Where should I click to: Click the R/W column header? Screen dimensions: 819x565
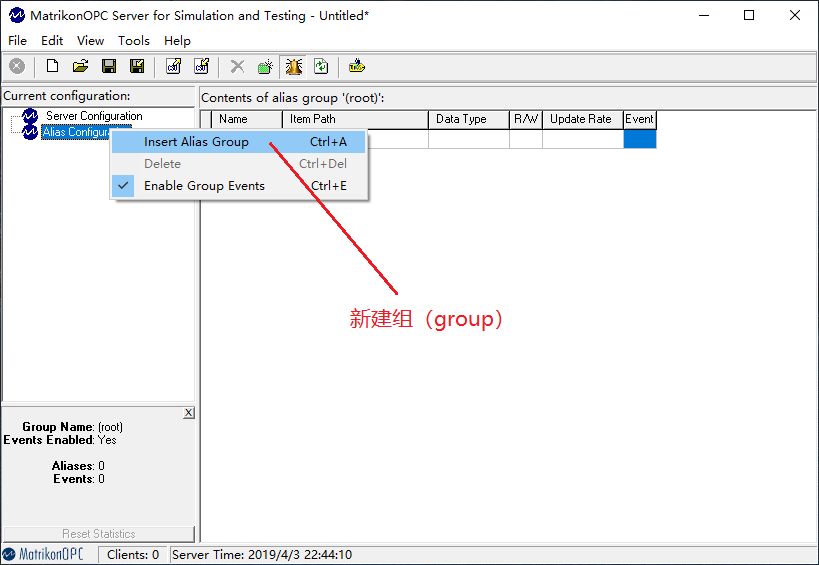pyautogui.click(x=526, y=119)
